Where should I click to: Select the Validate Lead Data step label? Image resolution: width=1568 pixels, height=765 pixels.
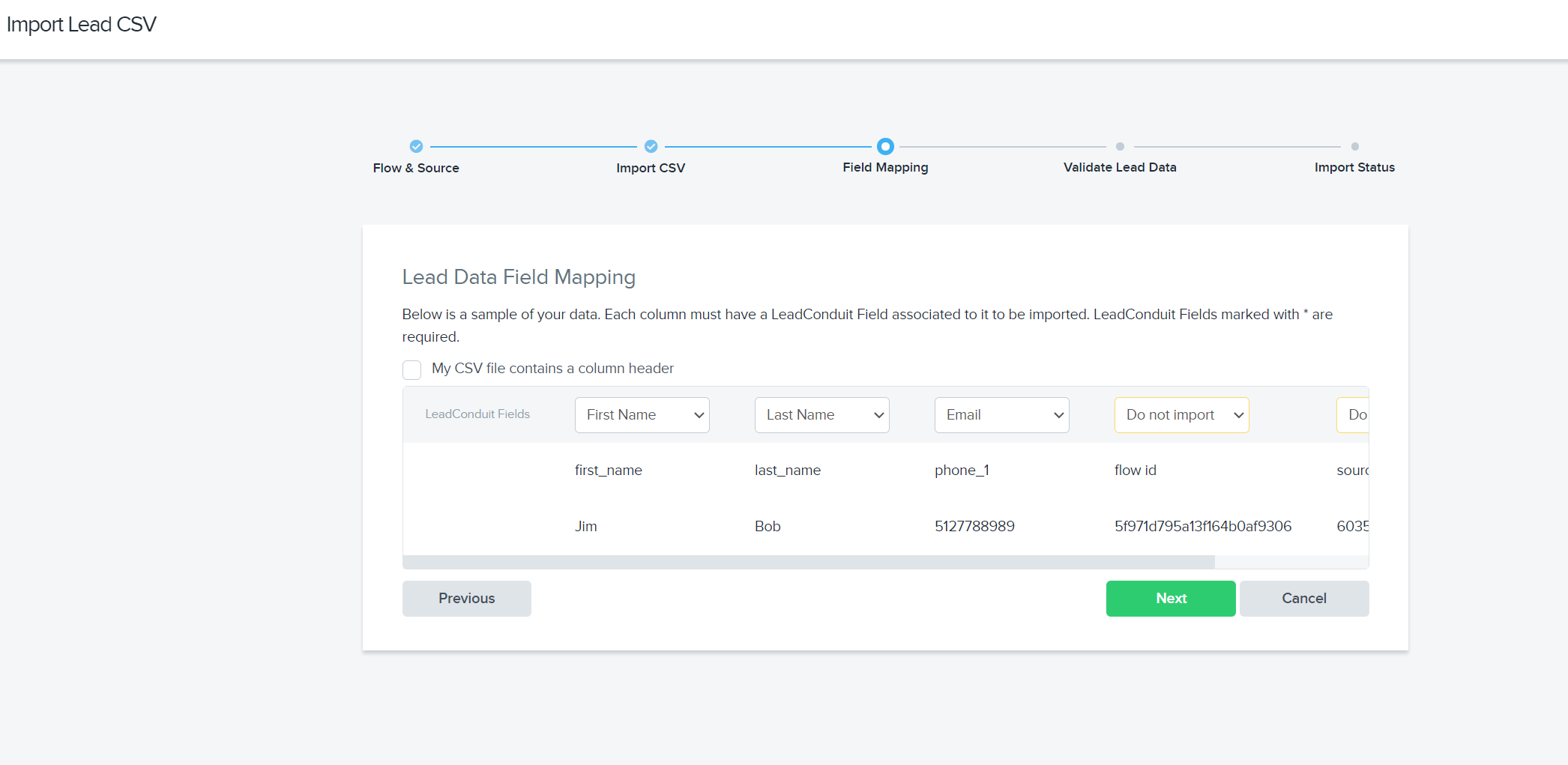coord(1120,167)
